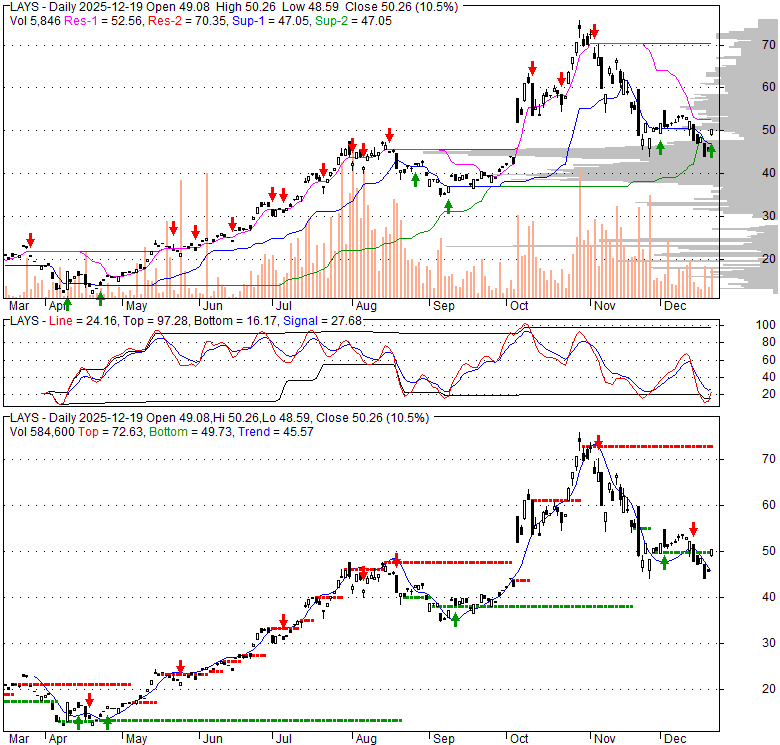Click the Jul label on top chart axis

pyautogui.click(x=283, y=305)
